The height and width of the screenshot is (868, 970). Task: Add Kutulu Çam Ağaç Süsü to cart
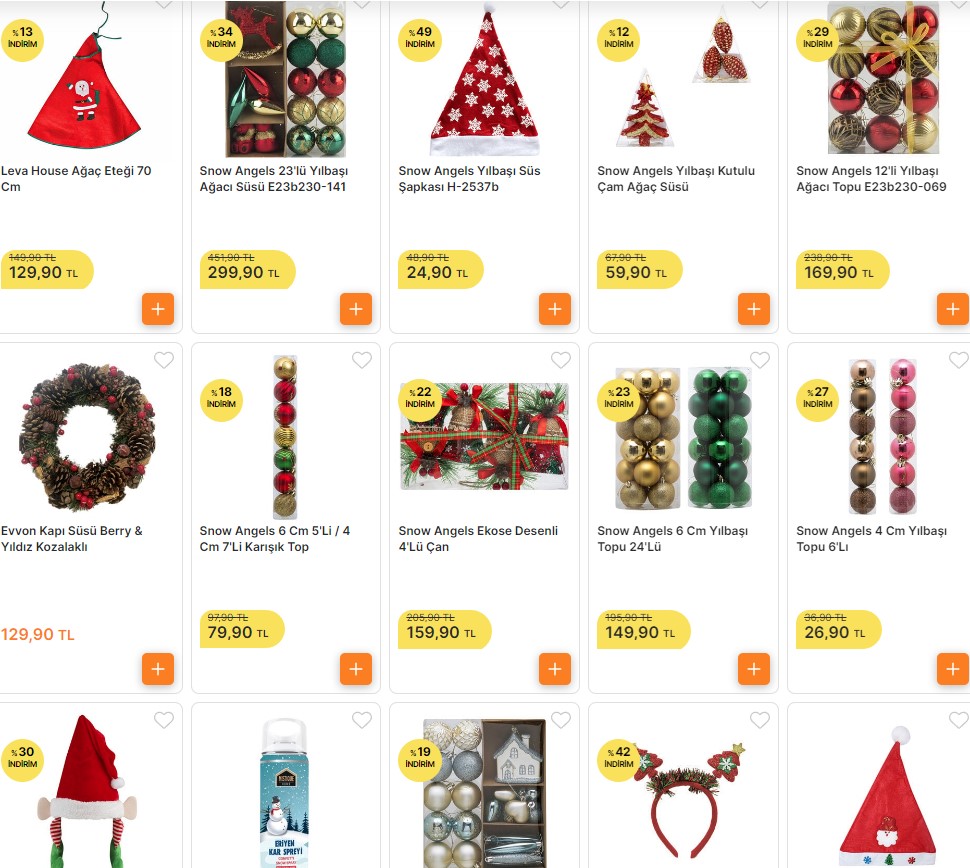[753, 309]
